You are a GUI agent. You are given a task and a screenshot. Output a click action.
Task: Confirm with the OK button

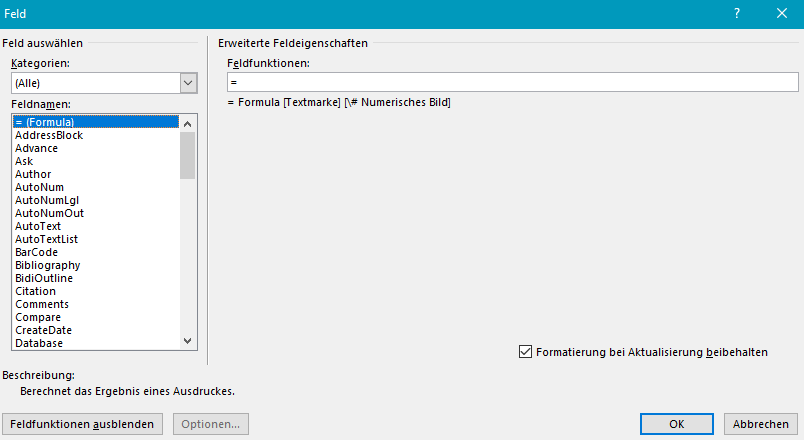point(677,424)
